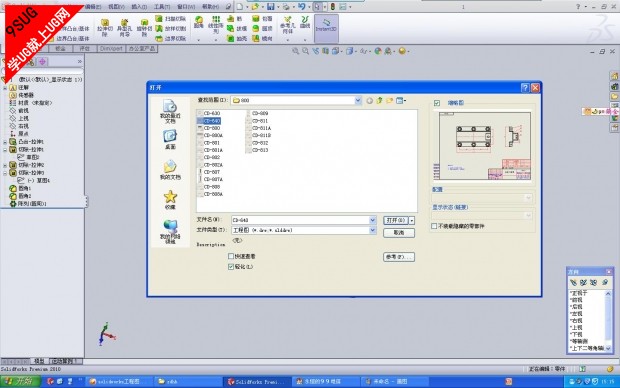Open the 查找范围 look-in folder dropdown
Screen dimensions: 620x388
pyautogui.click(x=358, y=100)
